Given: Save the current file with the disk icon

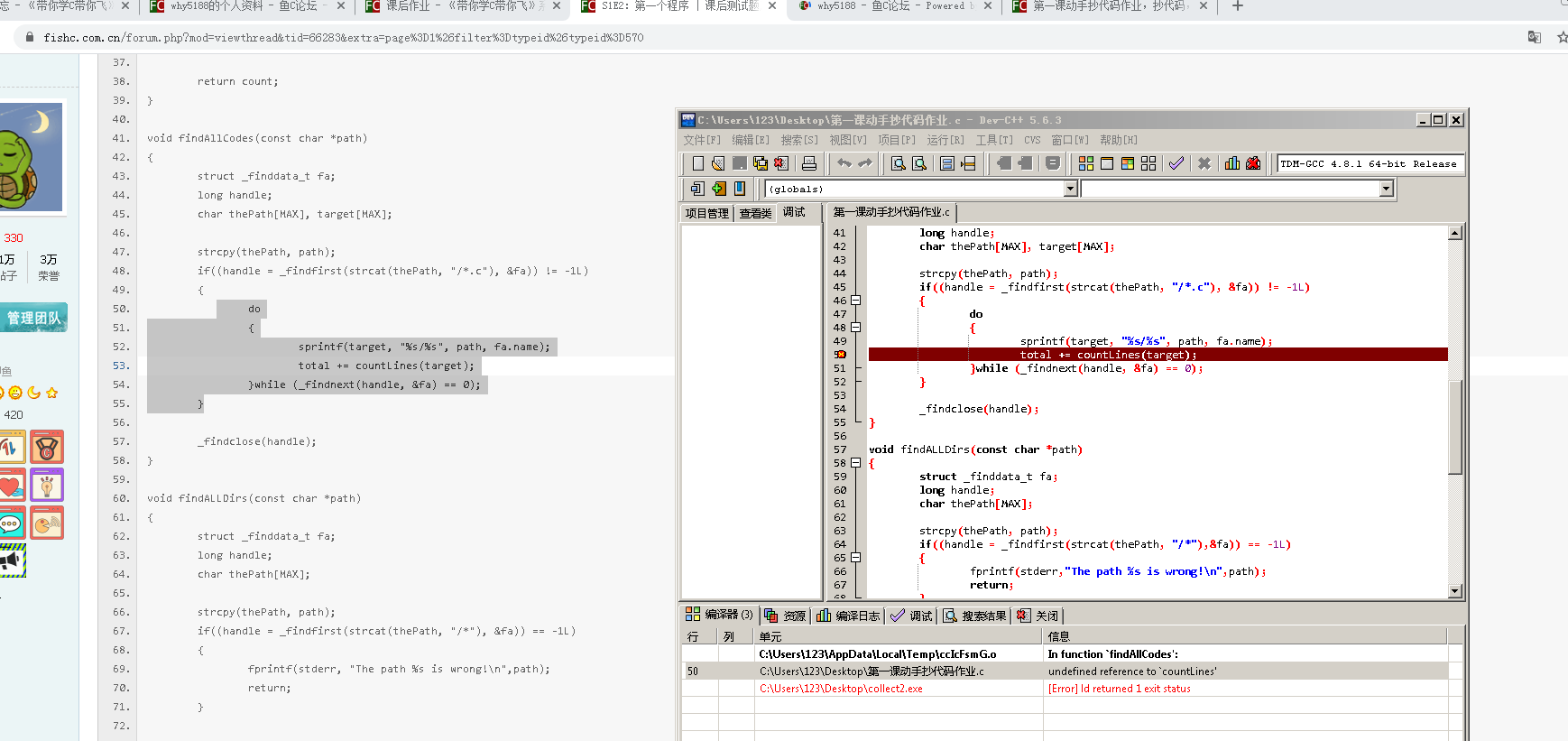Looking at the screenshot, I should [739, 163].
